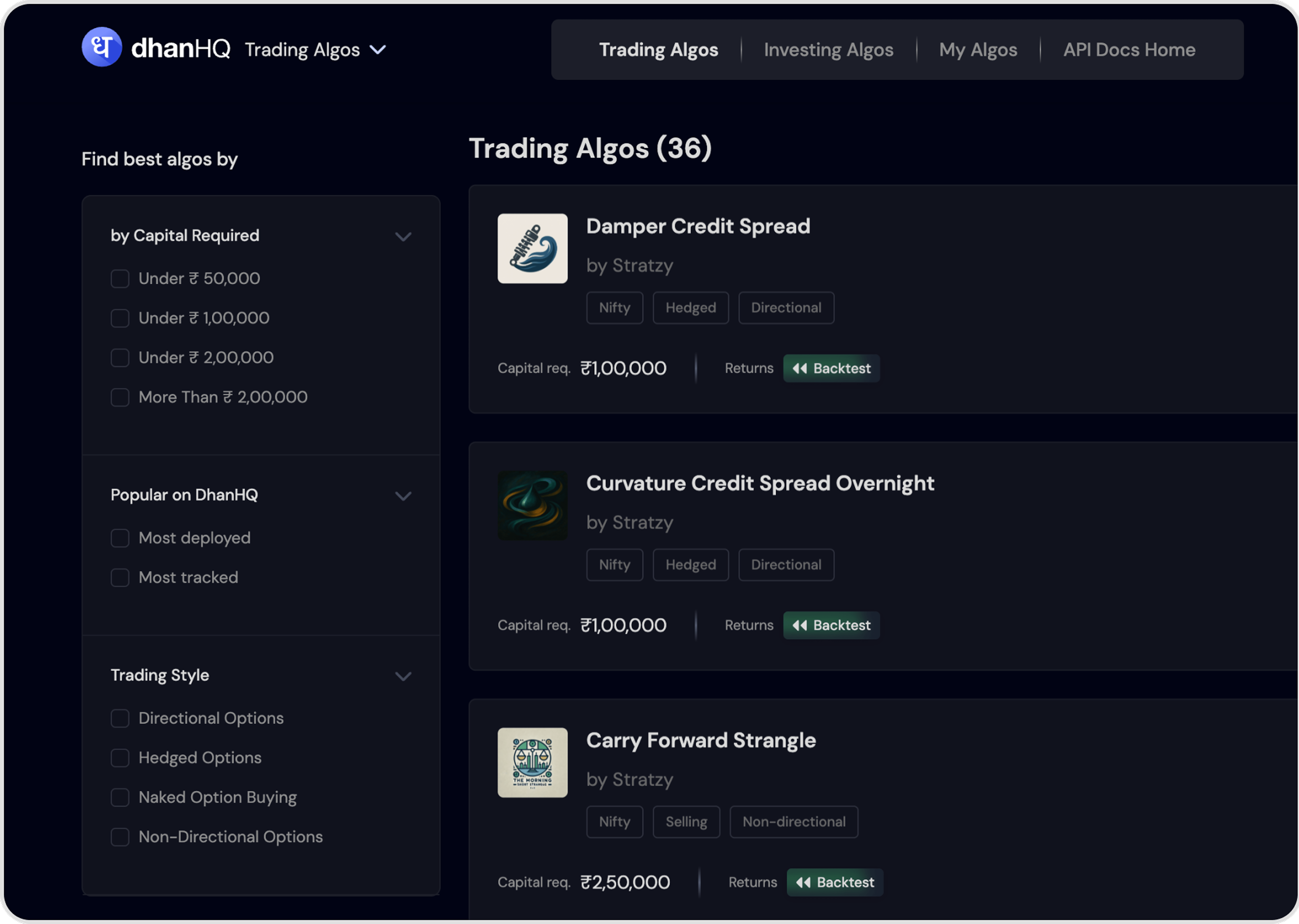1299x924 pixels.
Task: Enable the Under ₹ 50,000 checkbox
Action: click(x=120, y=279)
